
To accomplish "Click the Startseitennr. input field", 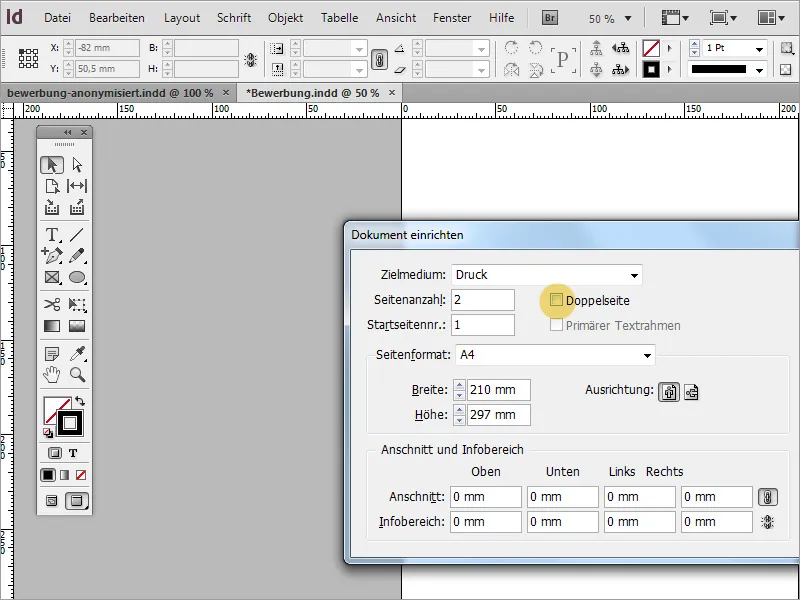I will [x=483, y=325].
